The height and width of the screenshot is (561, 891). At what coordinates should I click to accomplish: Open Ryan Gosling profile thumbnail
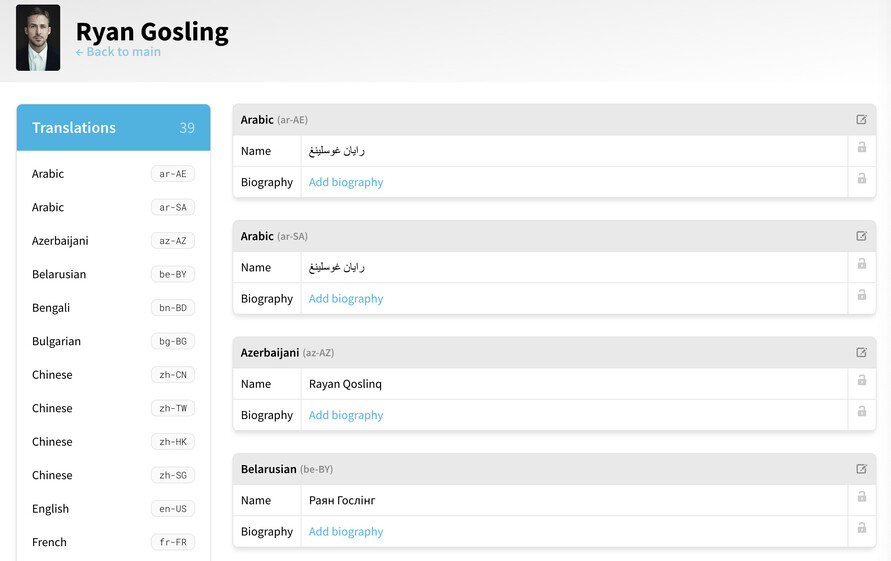click(38, 38)
